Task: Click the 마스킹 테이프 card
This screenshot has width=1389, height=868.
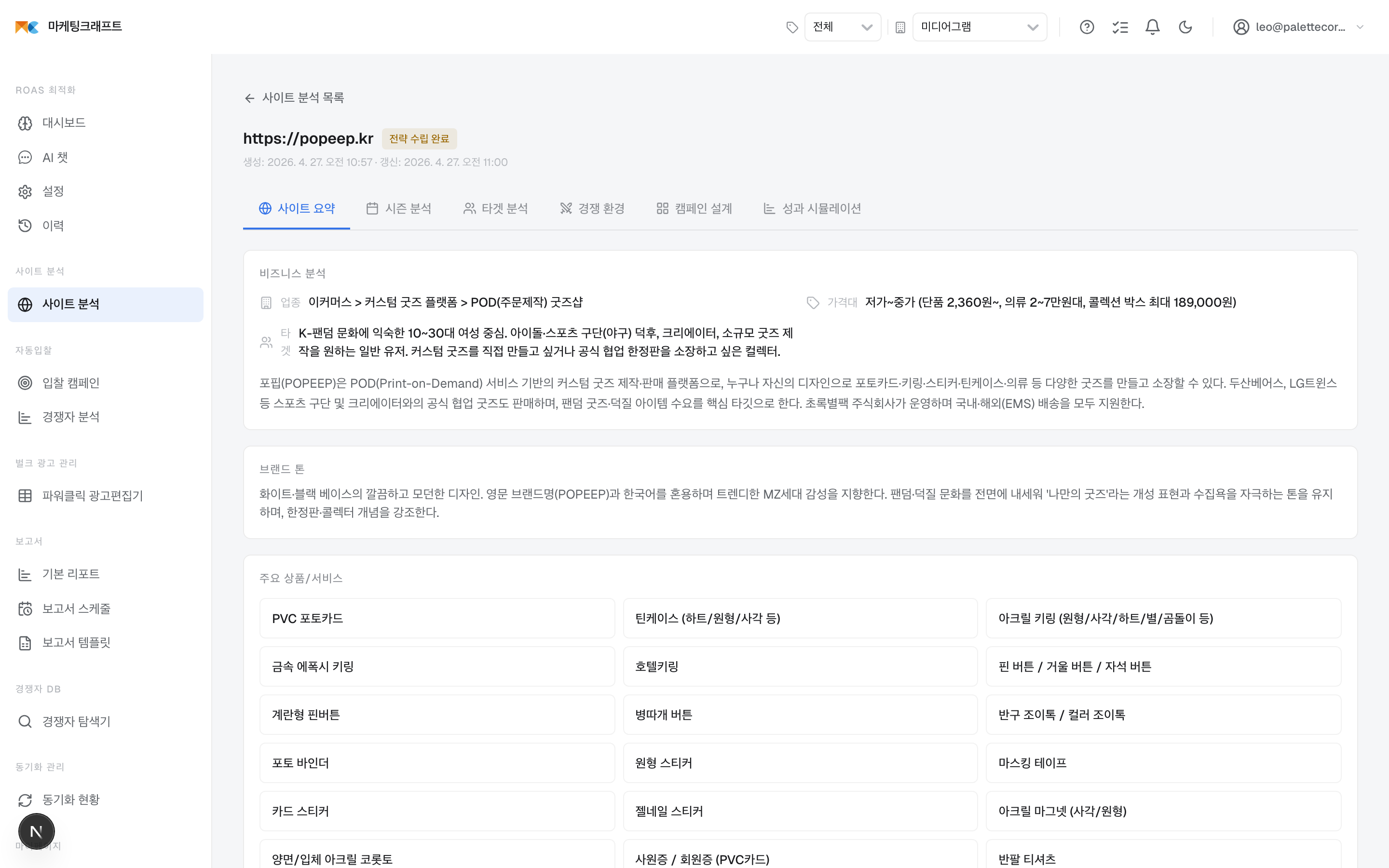Action: tap(1163, 763)
